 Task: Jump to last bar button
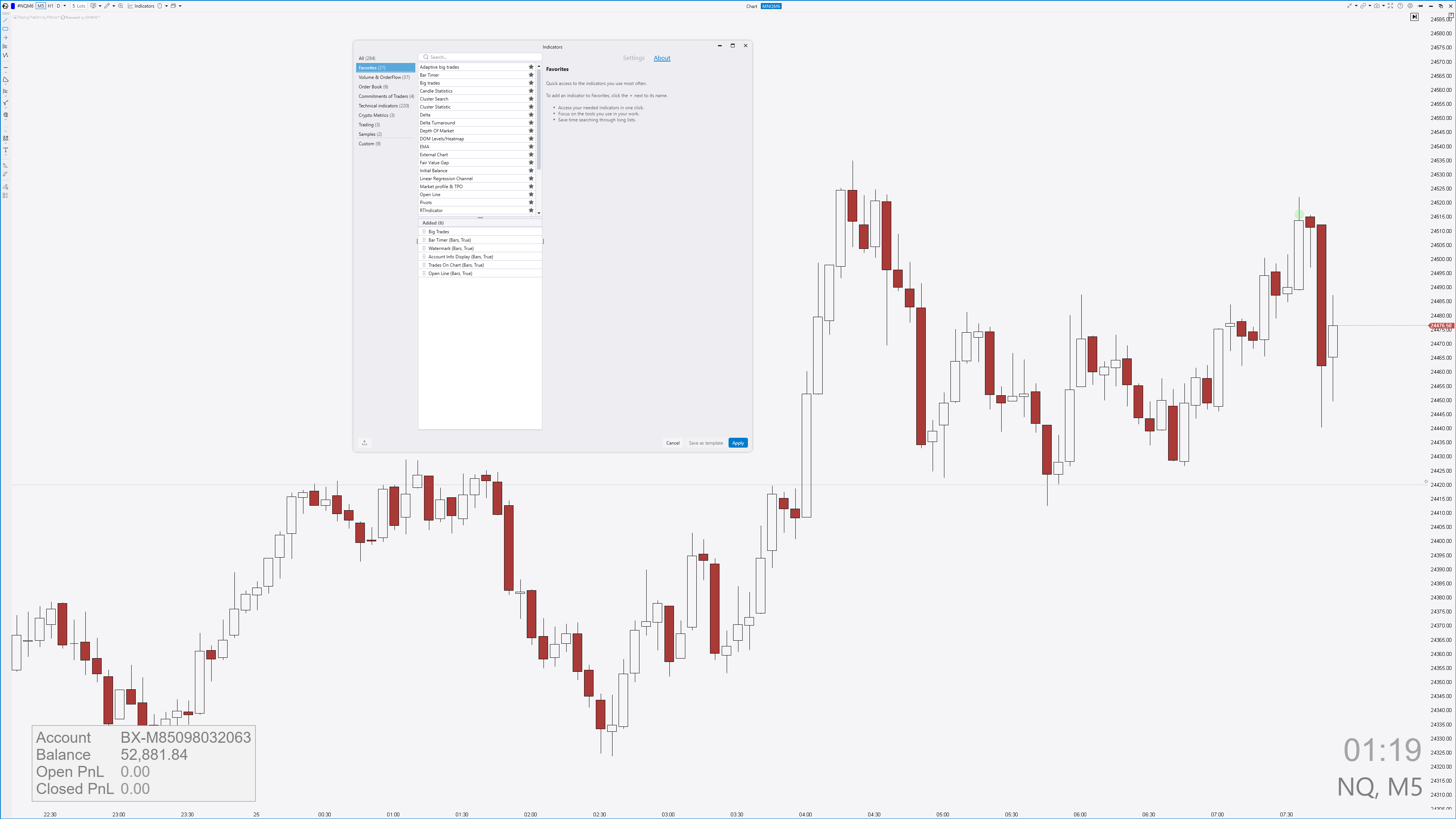click(x=1414, y=17)
